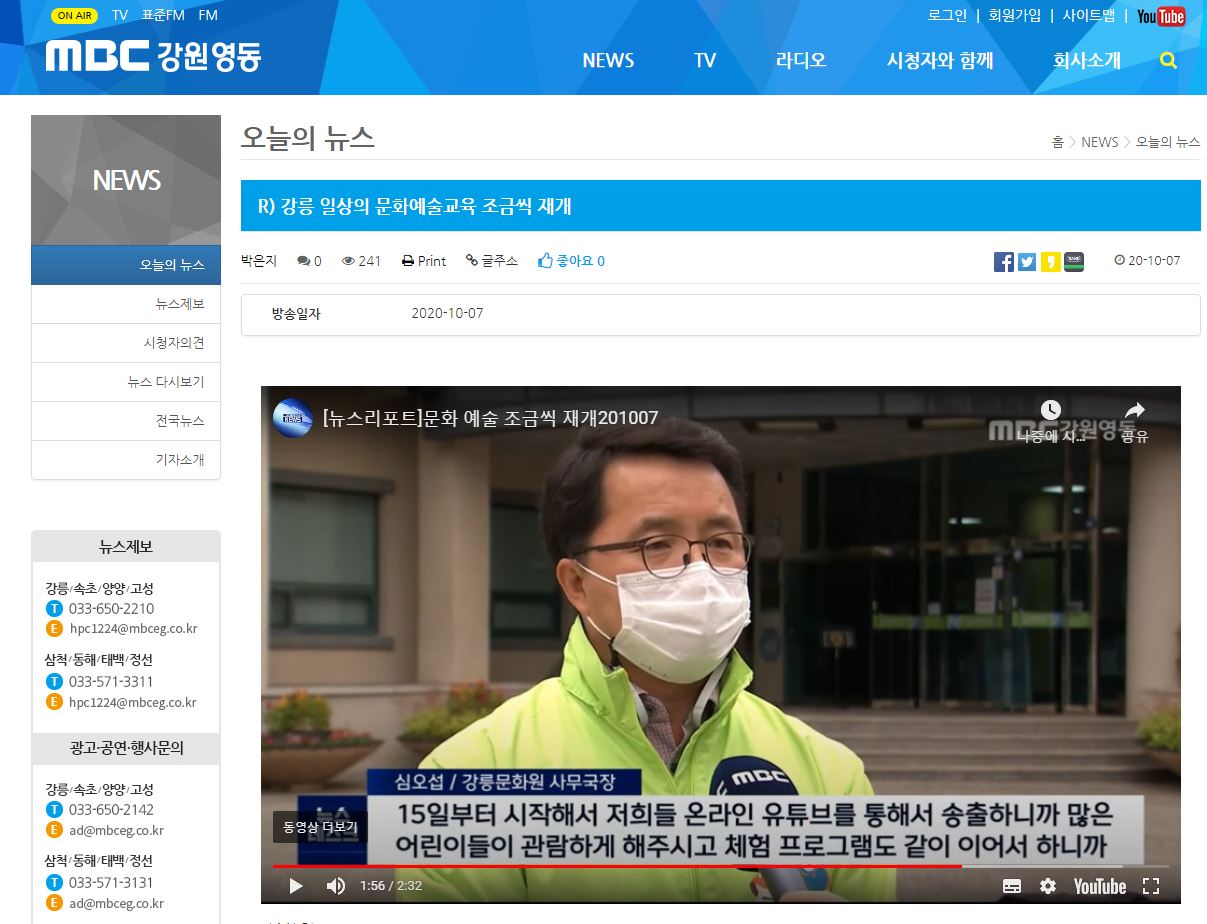Open the NEWS main menu
The width and height of the screenshot is (1207, 924).
[x=608, y=60]
